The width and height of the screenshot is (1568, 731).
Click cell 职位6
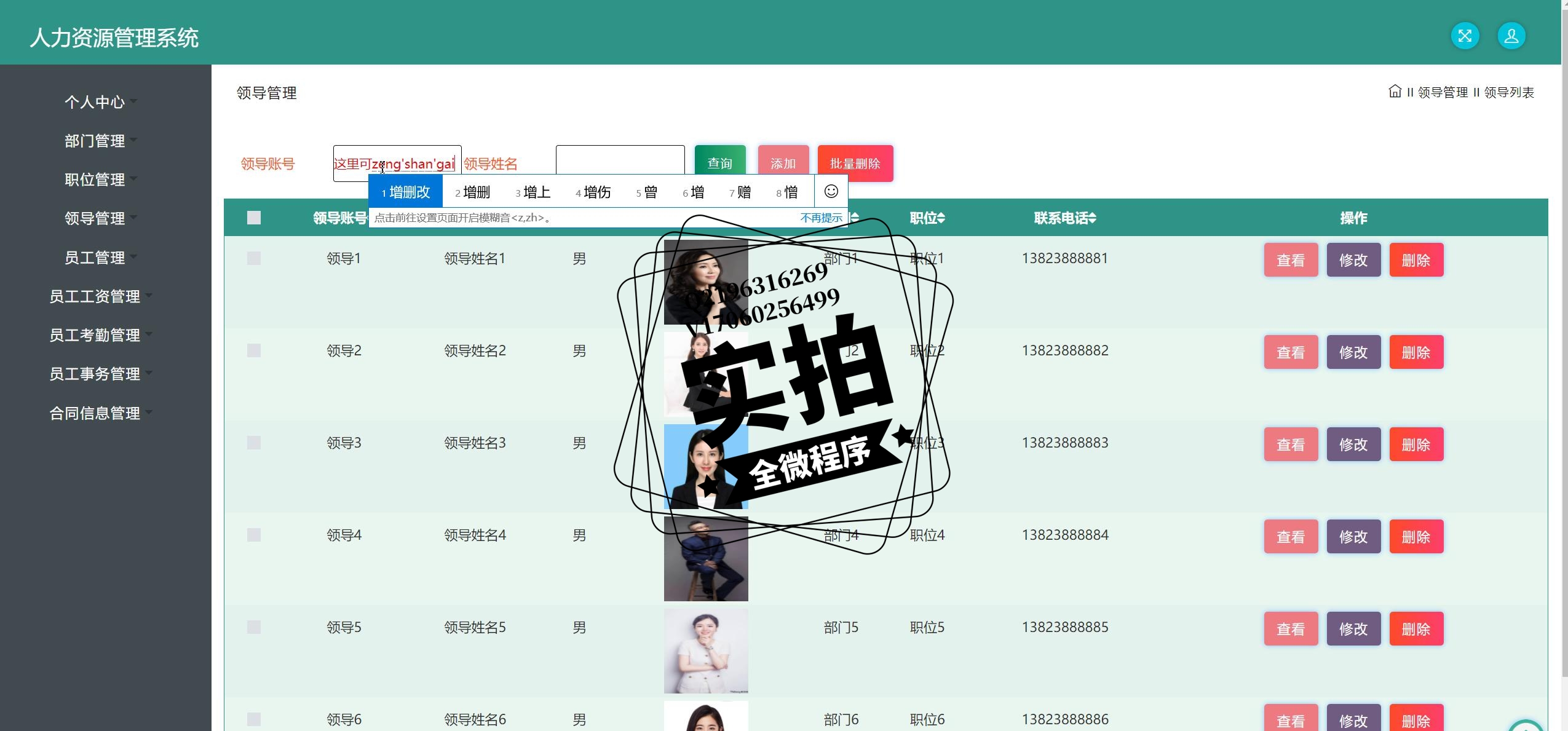click(927, 719)
